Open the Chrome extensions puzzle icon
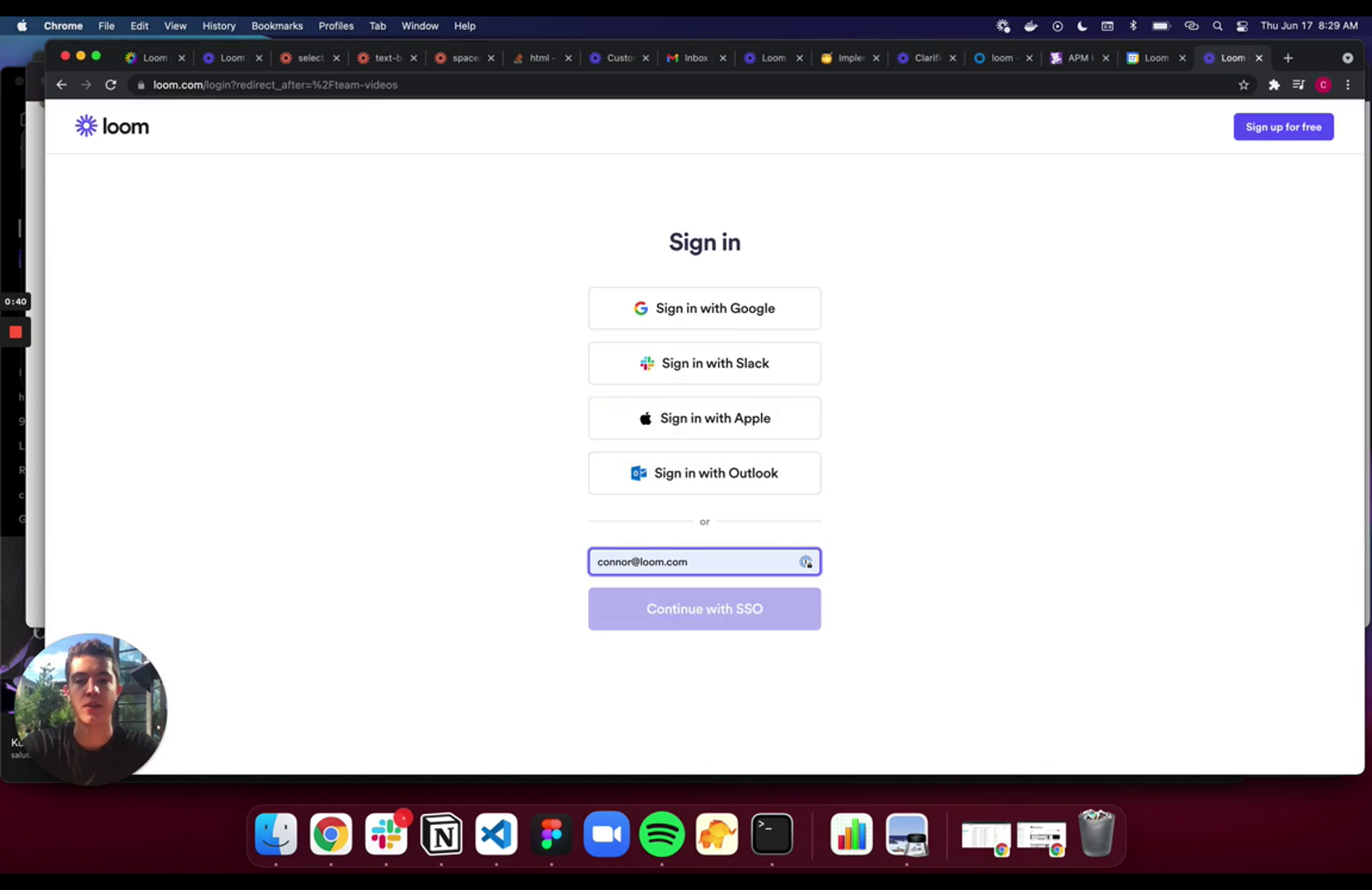The image size is (1372, 890). coord(1274,85)
